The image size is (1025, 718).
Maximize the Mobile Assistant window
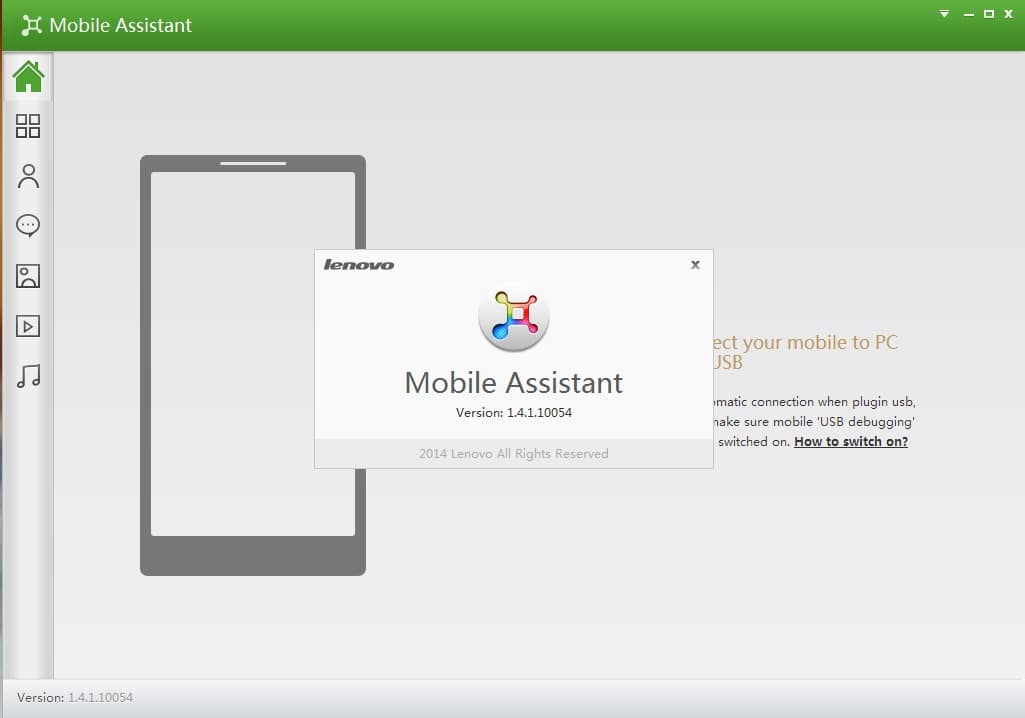[x=989, y=14]
